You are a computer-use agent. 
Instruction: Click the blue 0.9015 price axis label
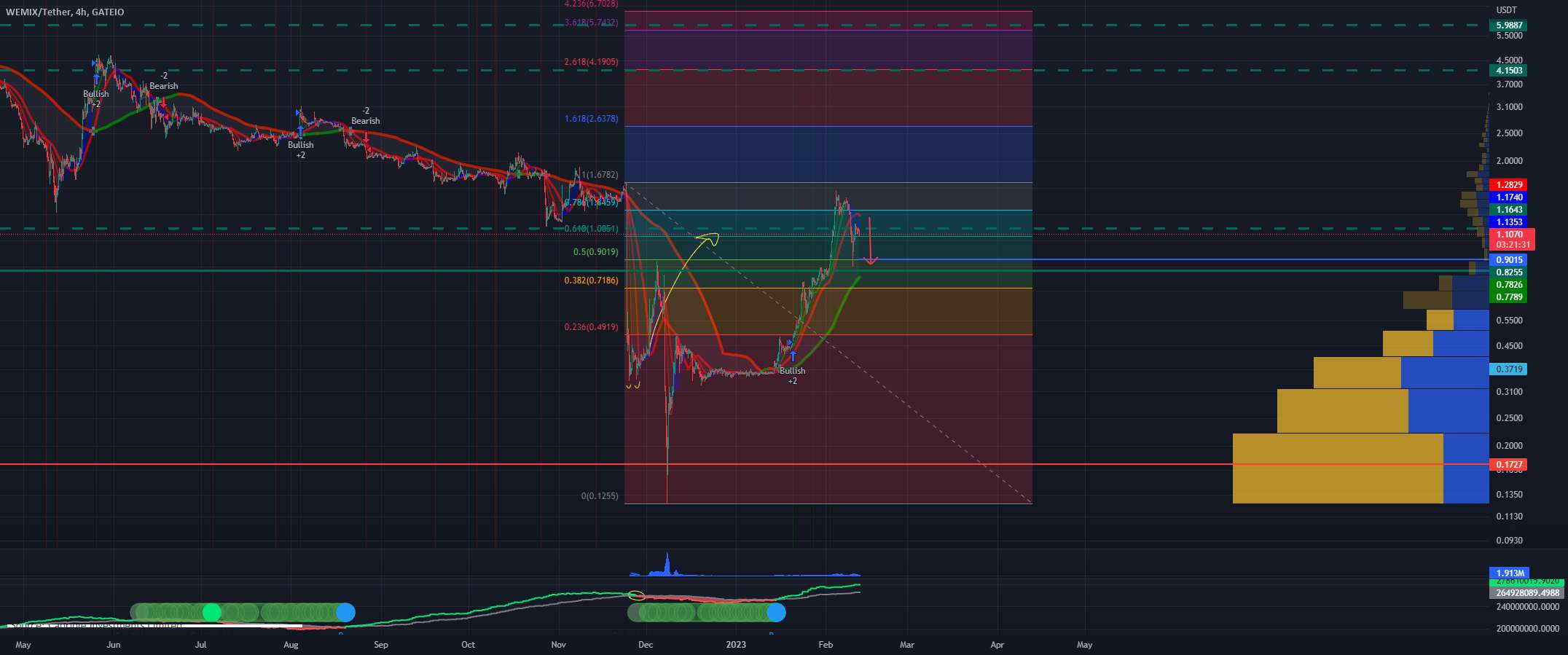tap(1509, 260)
